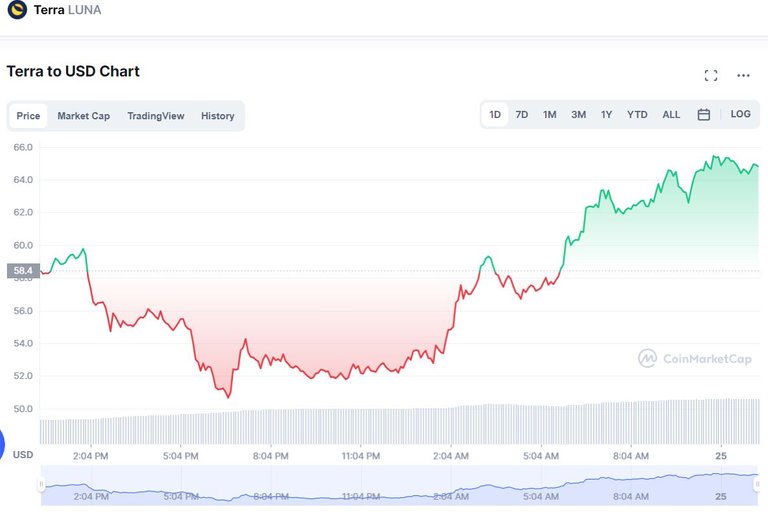Image resolution: width=768 pixels, height=515 pixels.
Task: Click the Terra LUNA coin logo
Action: pos(17,9)
